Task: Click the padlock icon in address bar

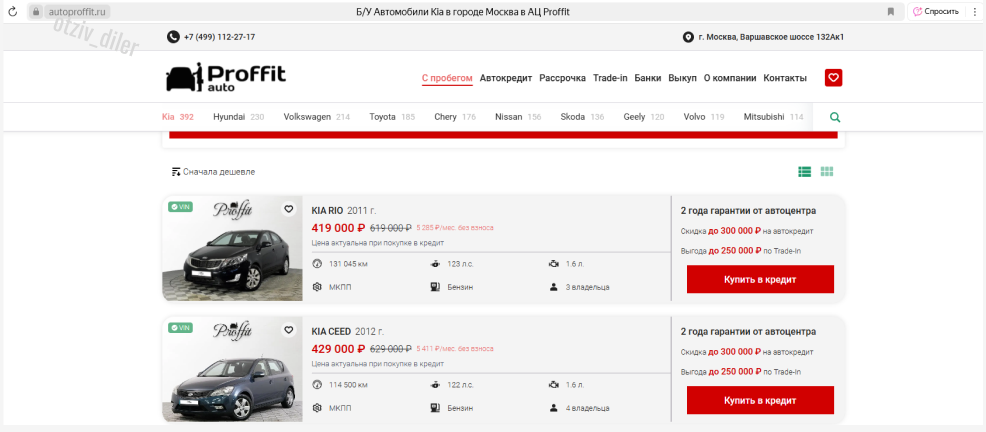Action: tap(36, 11)
